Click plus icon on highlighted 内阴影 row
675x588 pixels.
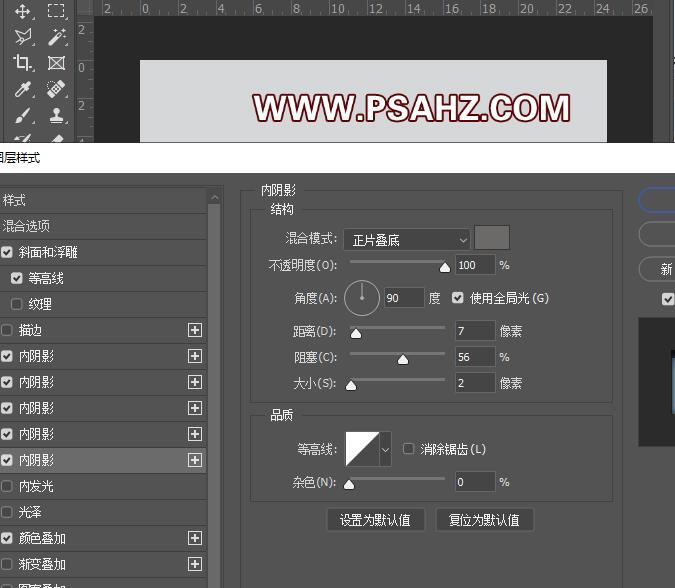pos(195,460)
